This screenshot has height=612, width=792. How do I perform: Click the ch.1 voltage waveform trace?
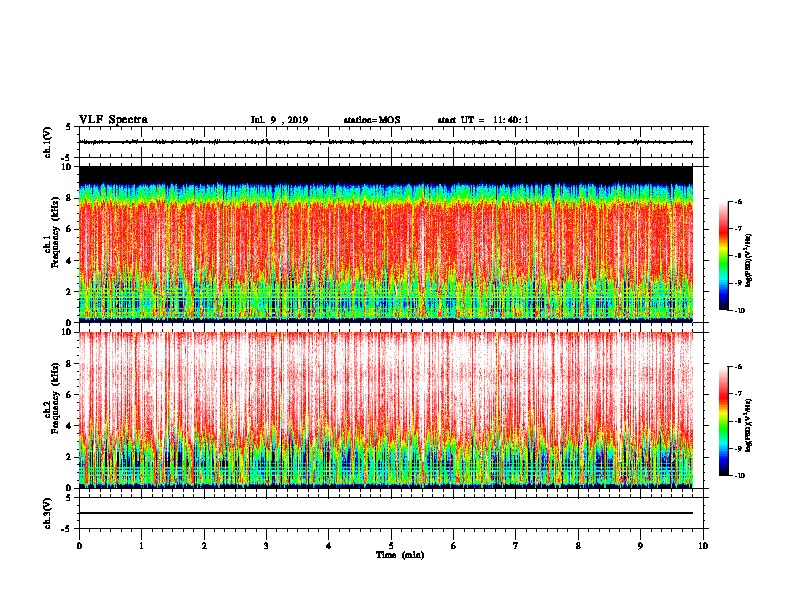click(x=386, y=142)
